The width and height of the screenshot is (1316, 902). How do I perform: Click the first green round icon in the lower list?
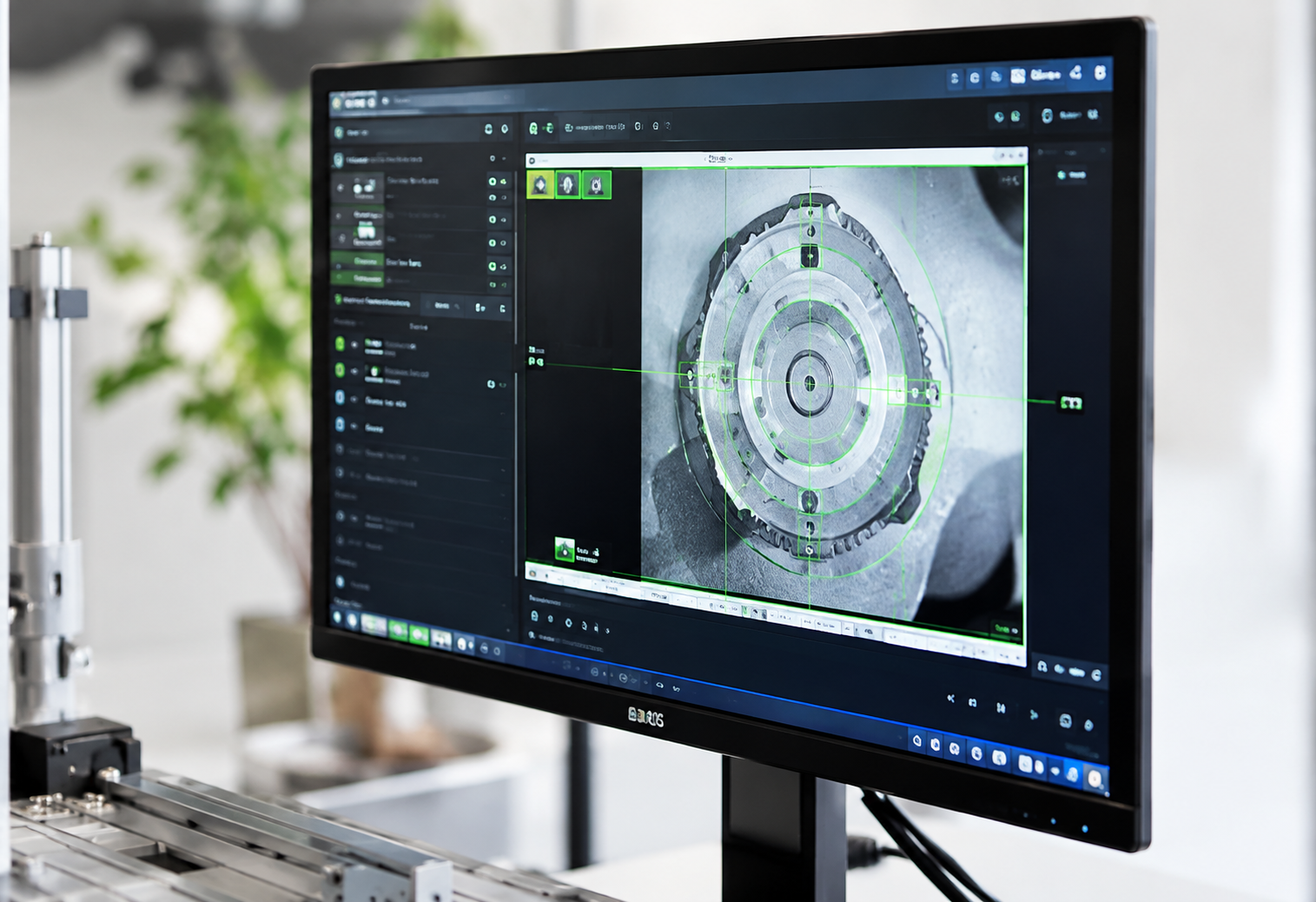[340, 344]
